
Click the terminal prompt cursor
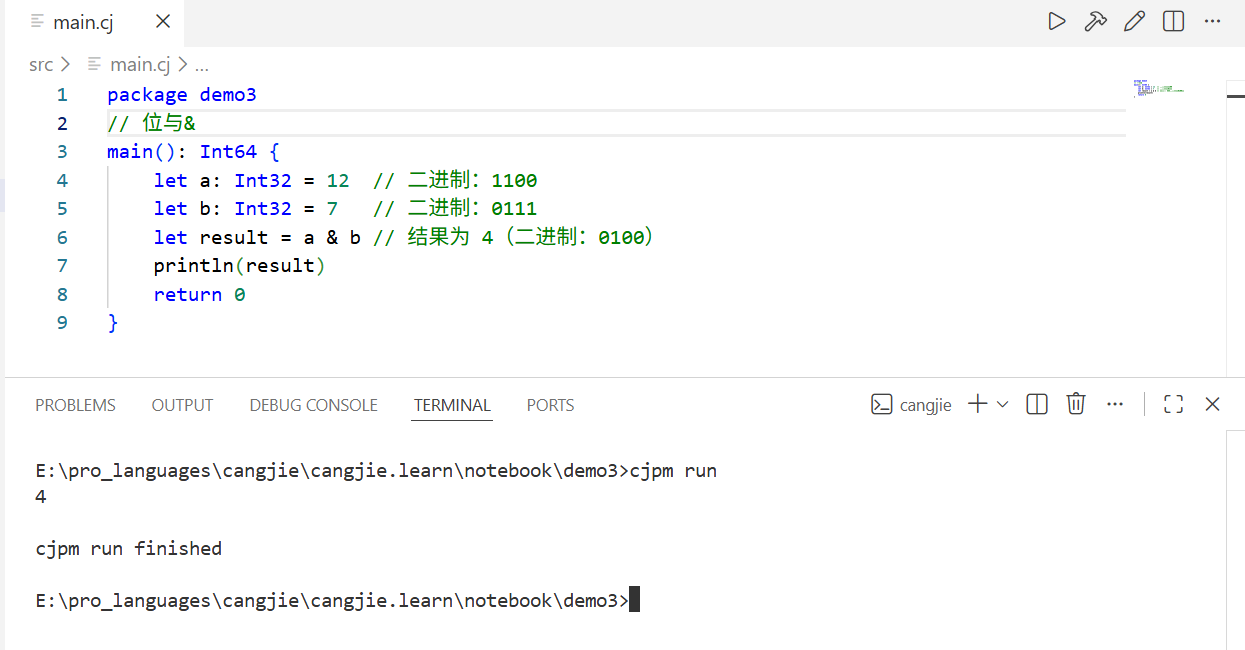click(x=634, y=600)
